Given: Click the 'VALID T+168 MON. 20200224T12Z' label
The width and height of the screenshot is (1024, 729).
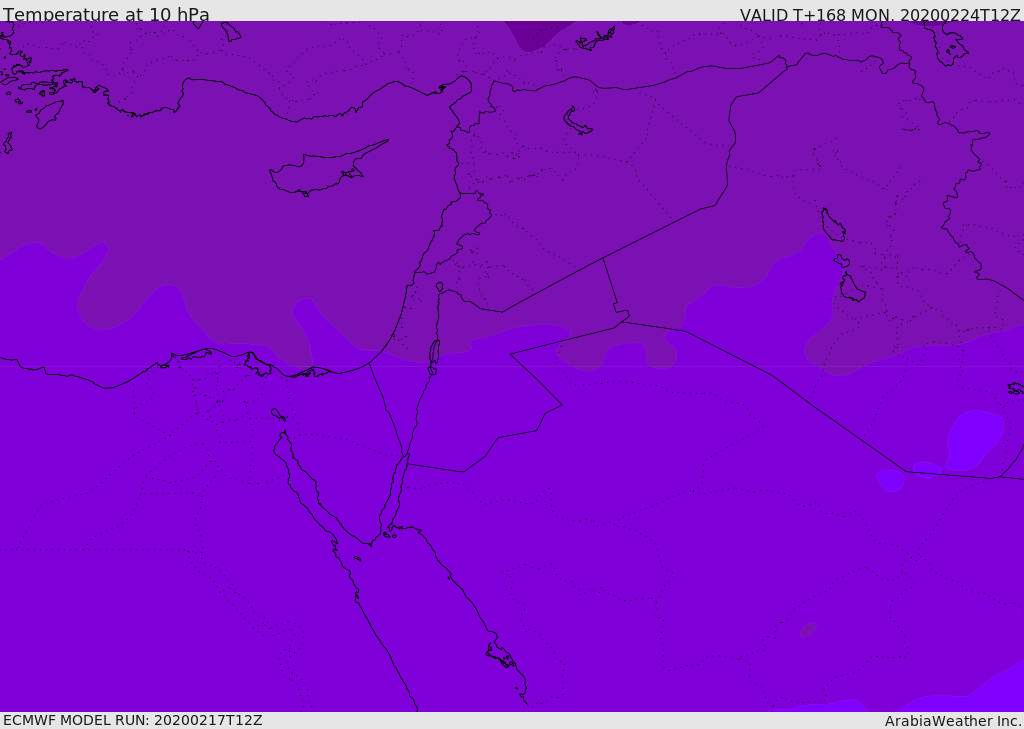Looking at the screenshot, I should 880,15.
